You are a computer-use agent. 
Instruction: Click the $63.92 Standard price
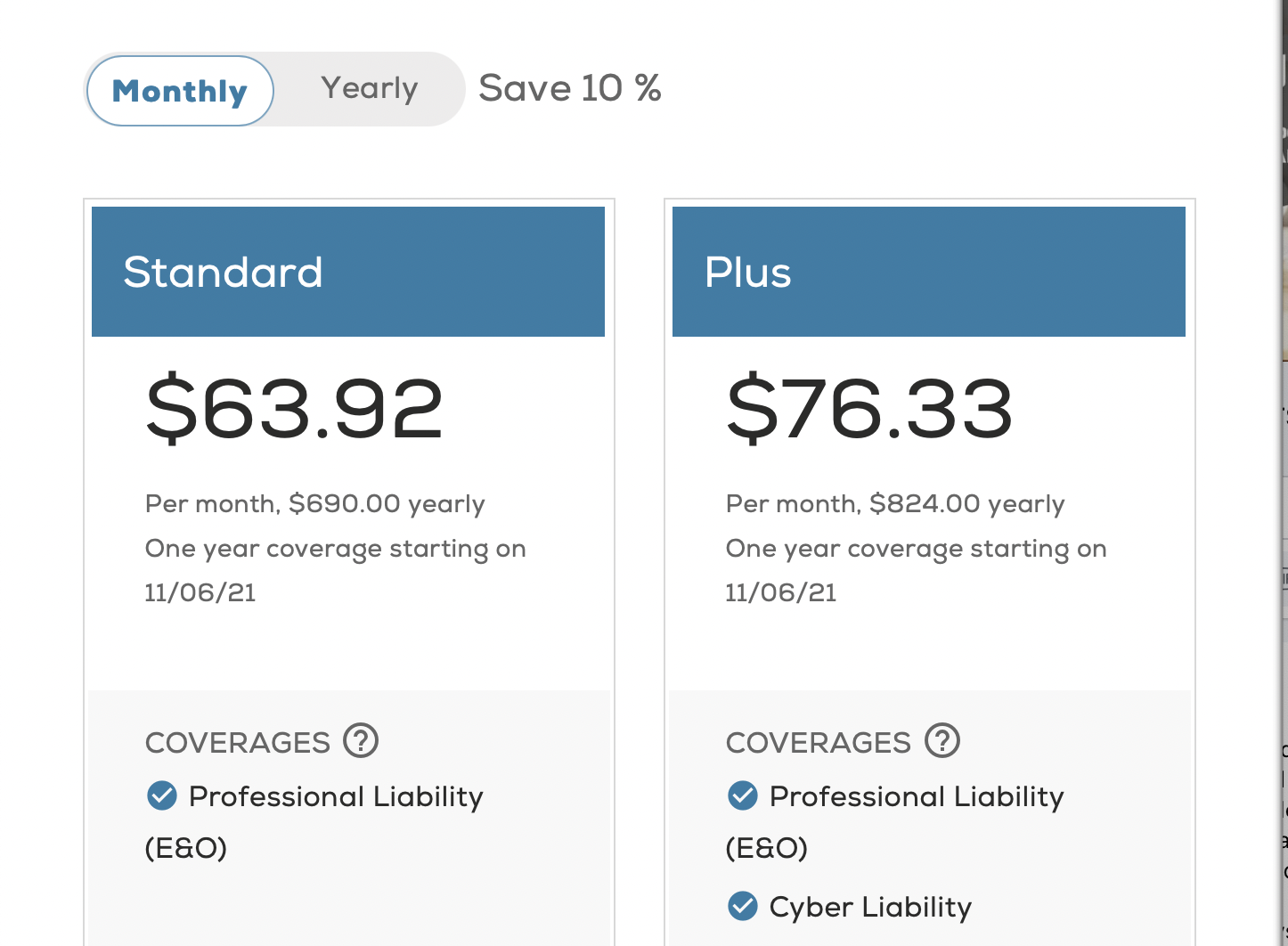tap(295, 409)
